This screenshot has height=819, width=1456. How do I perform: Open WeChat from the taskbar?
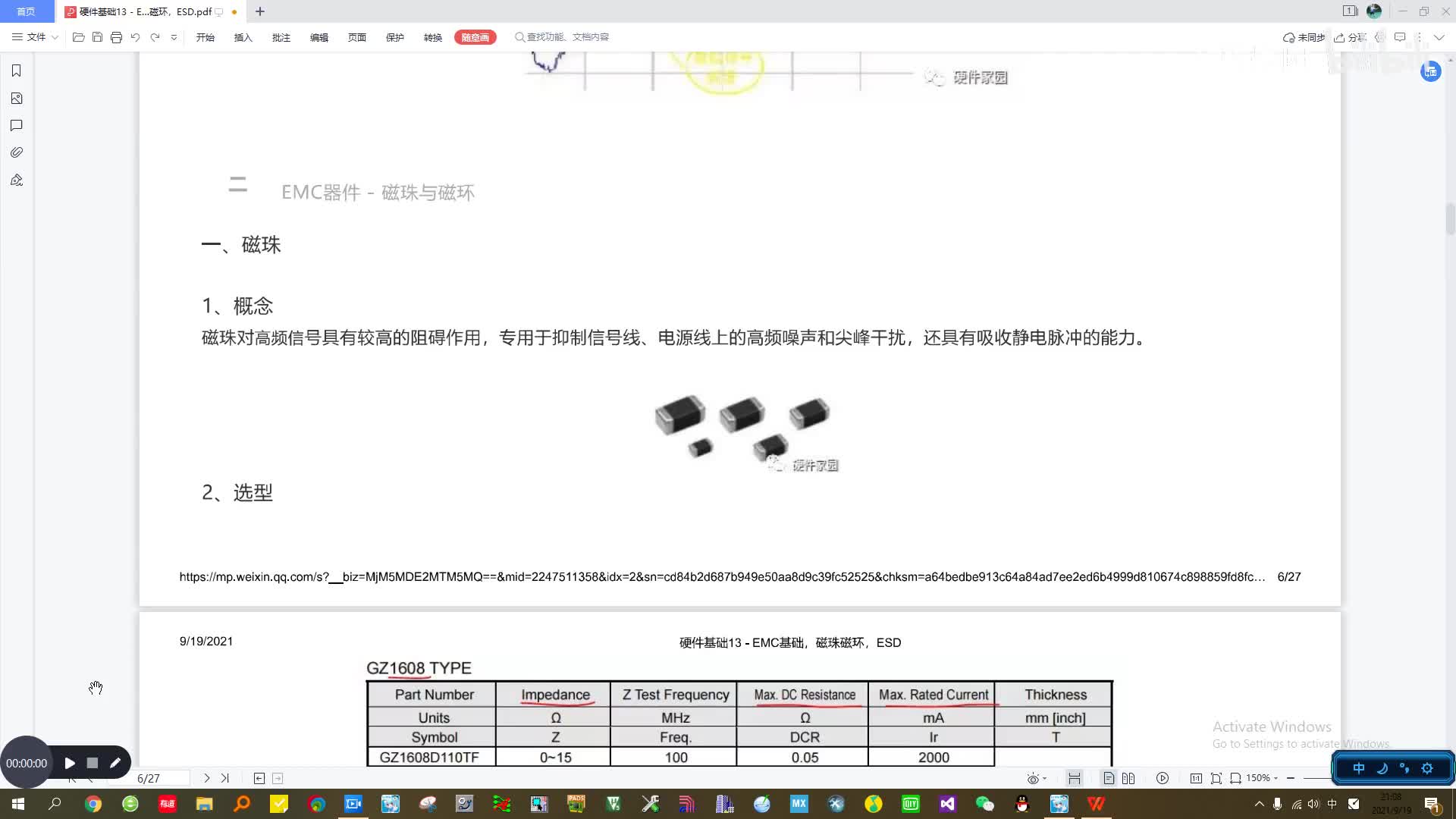point(984,804)
